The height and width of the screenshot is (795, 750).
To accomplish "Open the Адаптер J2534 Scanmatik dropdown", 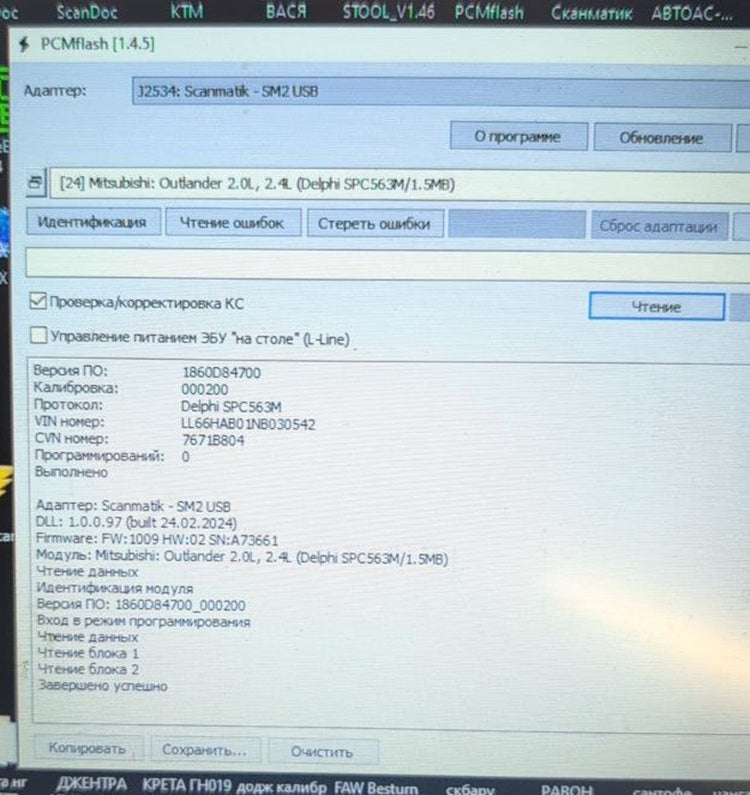I will pos(441,92).
